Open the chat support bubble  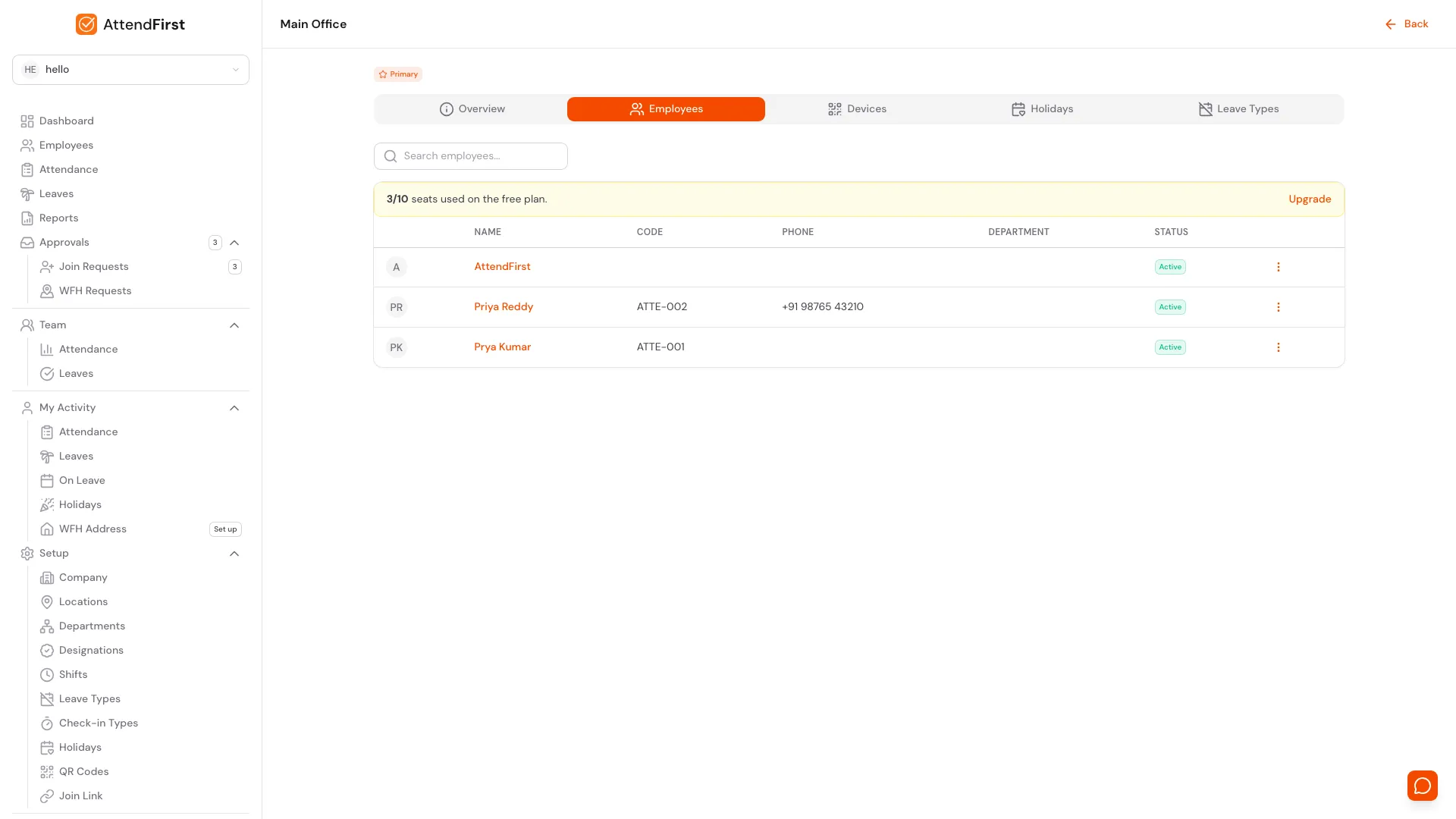(1422, 786)
